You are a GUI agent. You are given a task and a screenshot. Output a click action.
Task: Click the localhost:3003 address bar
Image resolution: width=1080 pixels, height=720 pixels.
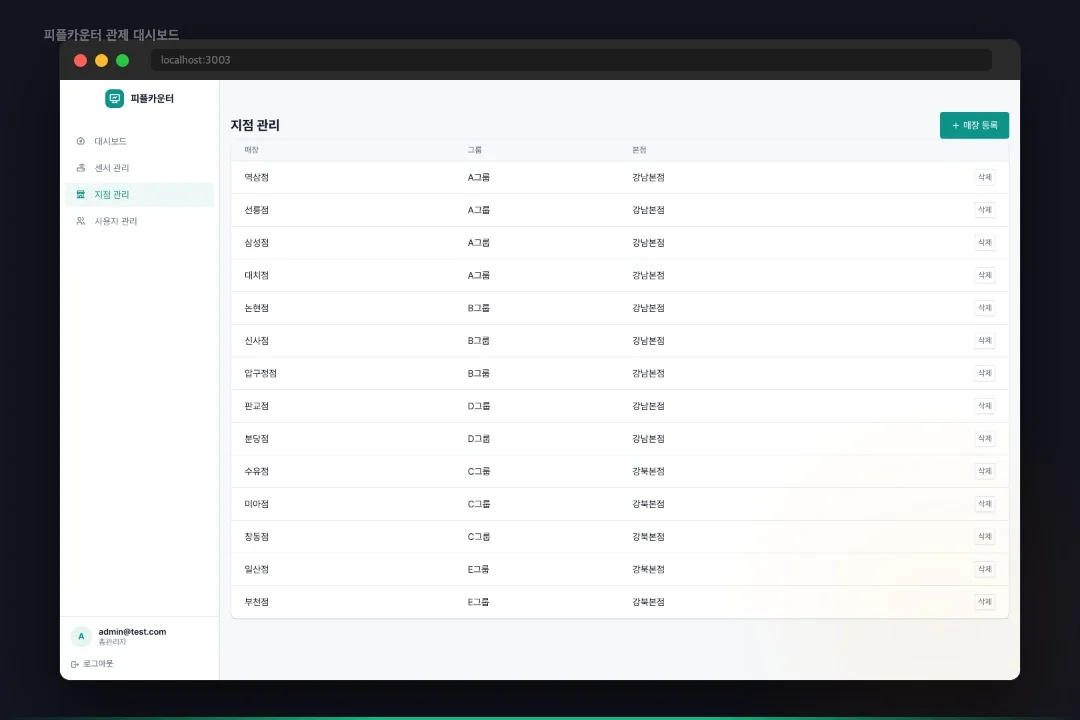click(572, 60)
